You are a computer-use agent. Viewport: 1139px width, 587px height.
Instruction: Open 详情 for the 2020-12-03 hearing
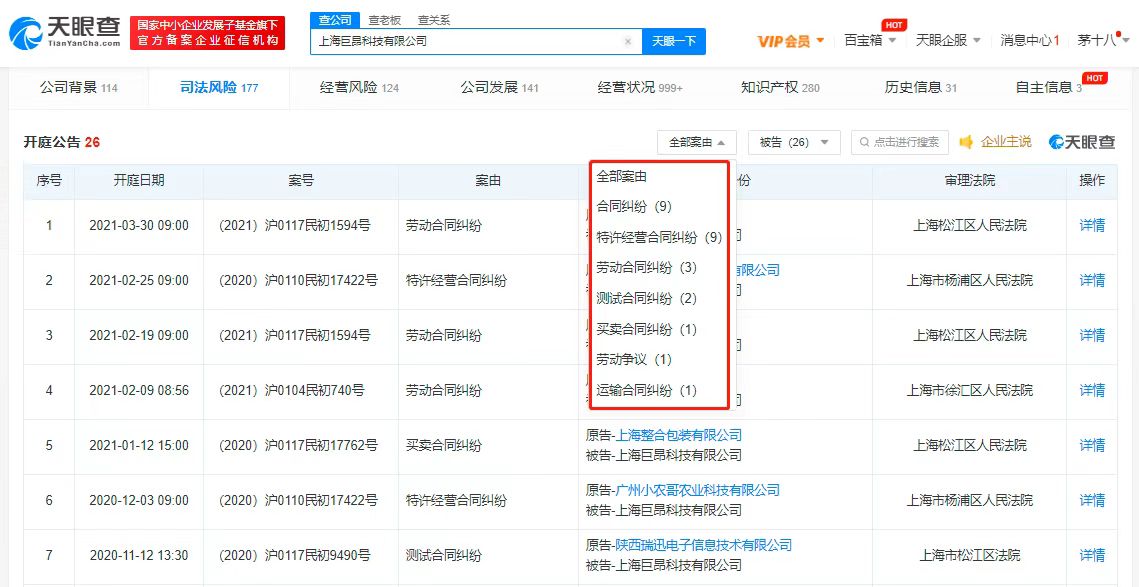(1092, 501)
